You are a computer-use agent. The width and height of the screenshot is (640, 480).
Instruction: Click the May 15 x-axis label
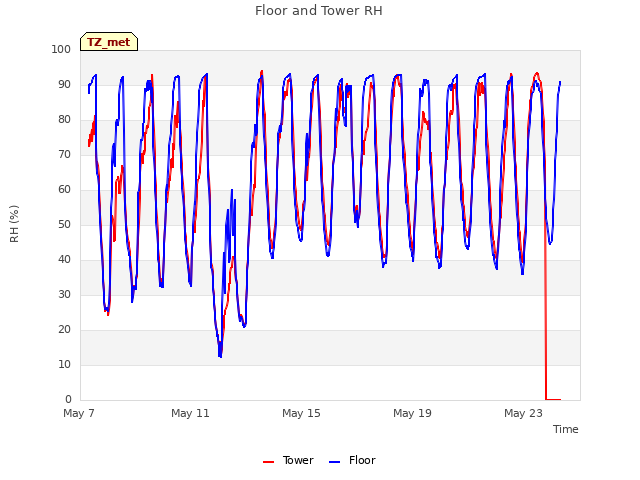301,413
